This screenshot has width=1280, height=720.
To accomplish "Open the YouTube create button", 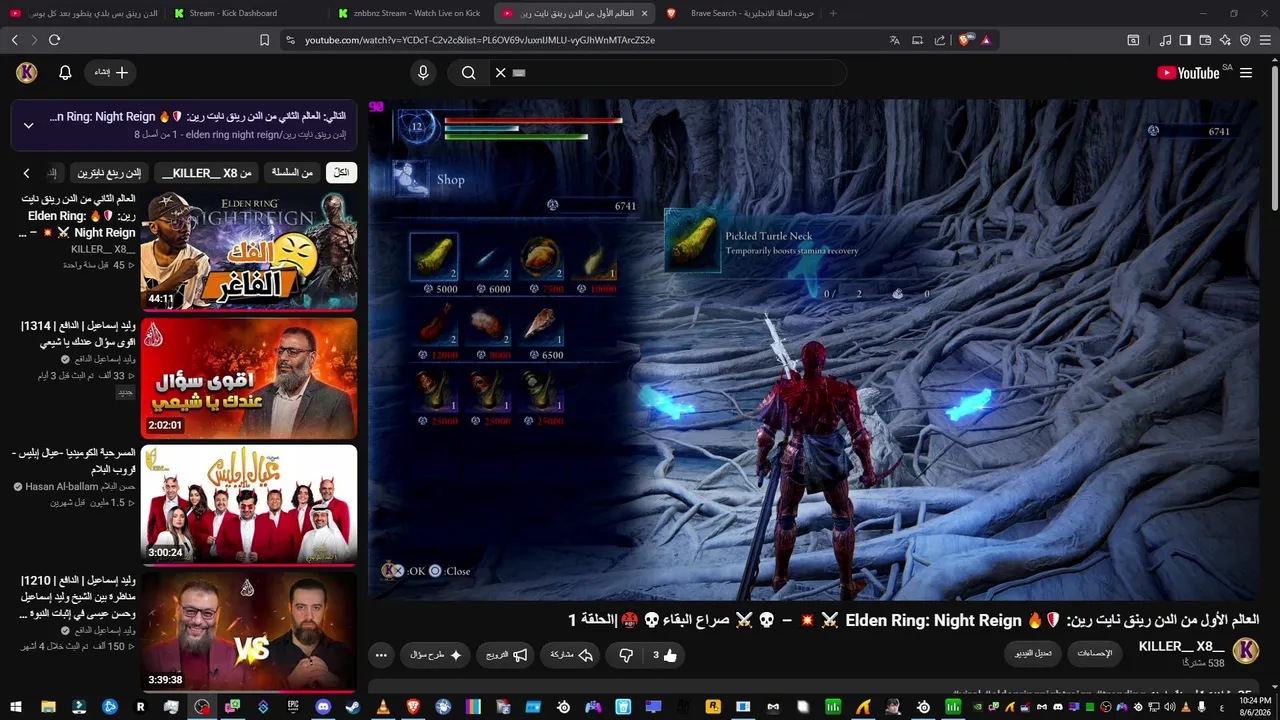I will (x=110, y=73).
